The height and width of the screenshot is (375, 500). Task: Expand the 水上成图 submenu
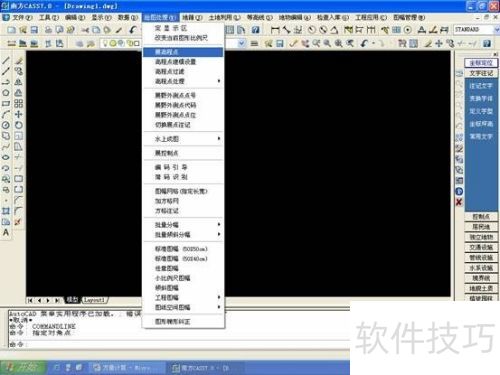(x=183, y=139)
